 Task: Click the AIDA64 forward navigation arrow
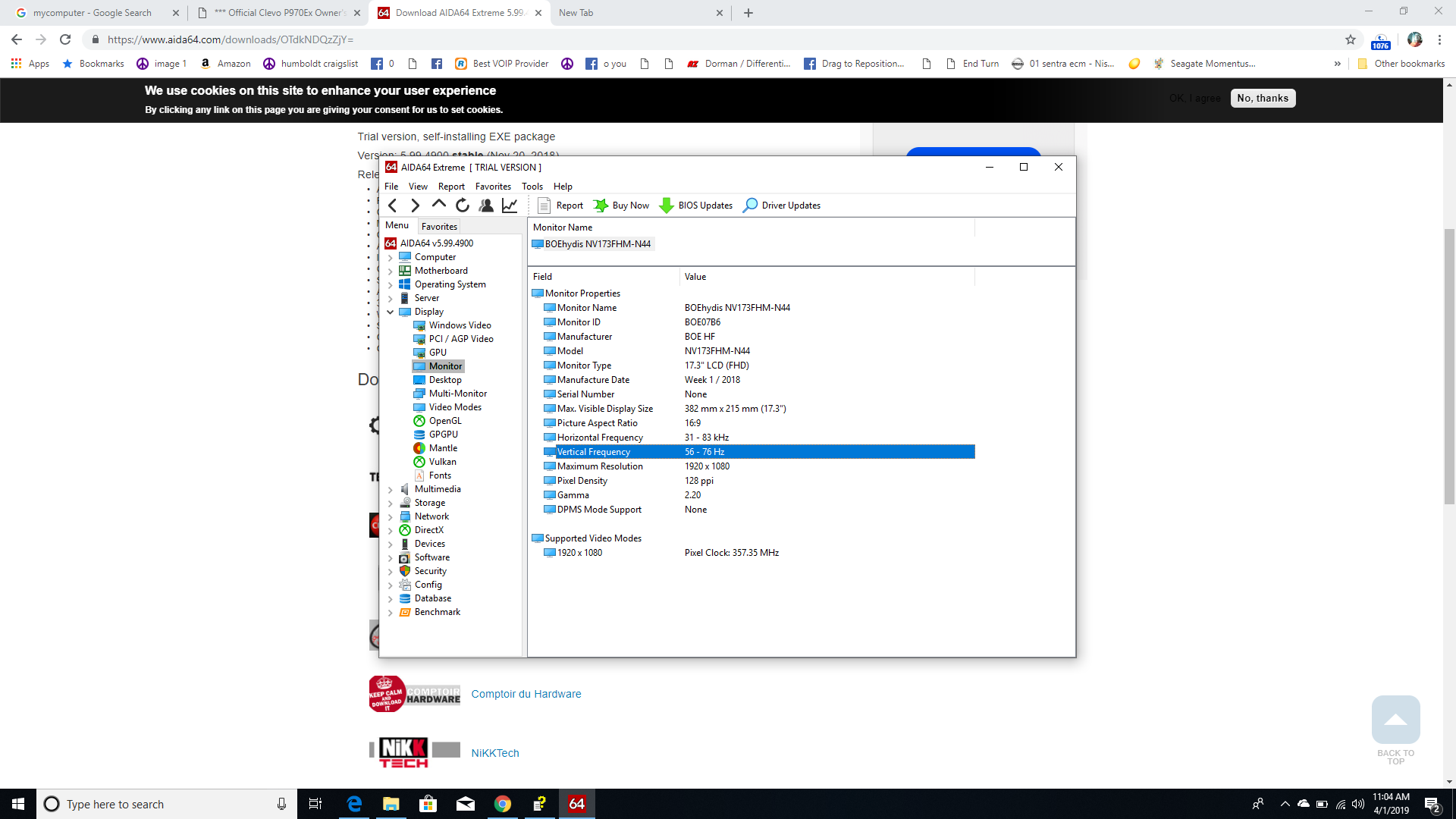pos(415,206)
